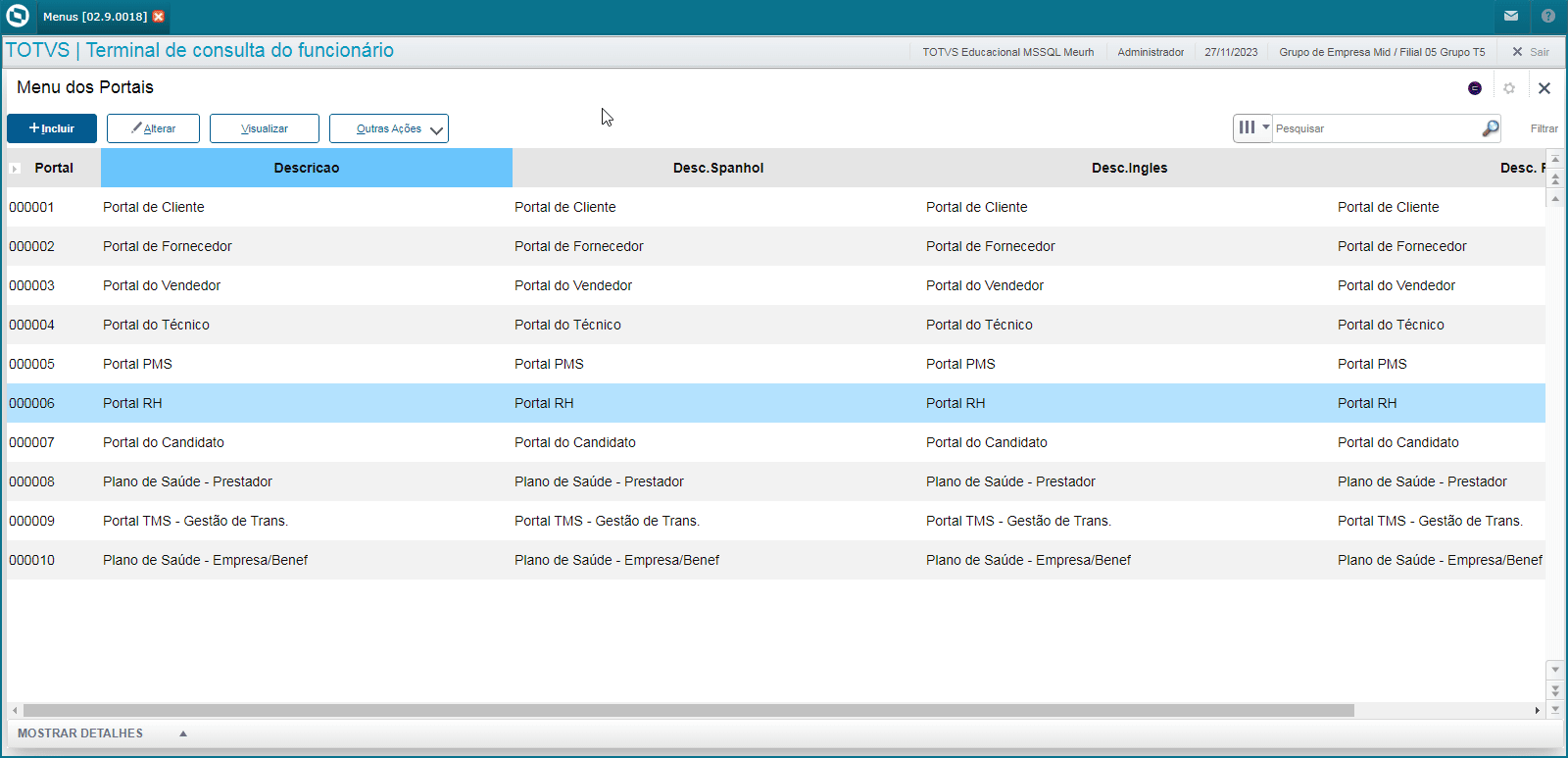Viewport: 1568px width, 758px height.
Task: Click Desc.Spanhol cell for Portal de Fornecedor
Action: 718,246
